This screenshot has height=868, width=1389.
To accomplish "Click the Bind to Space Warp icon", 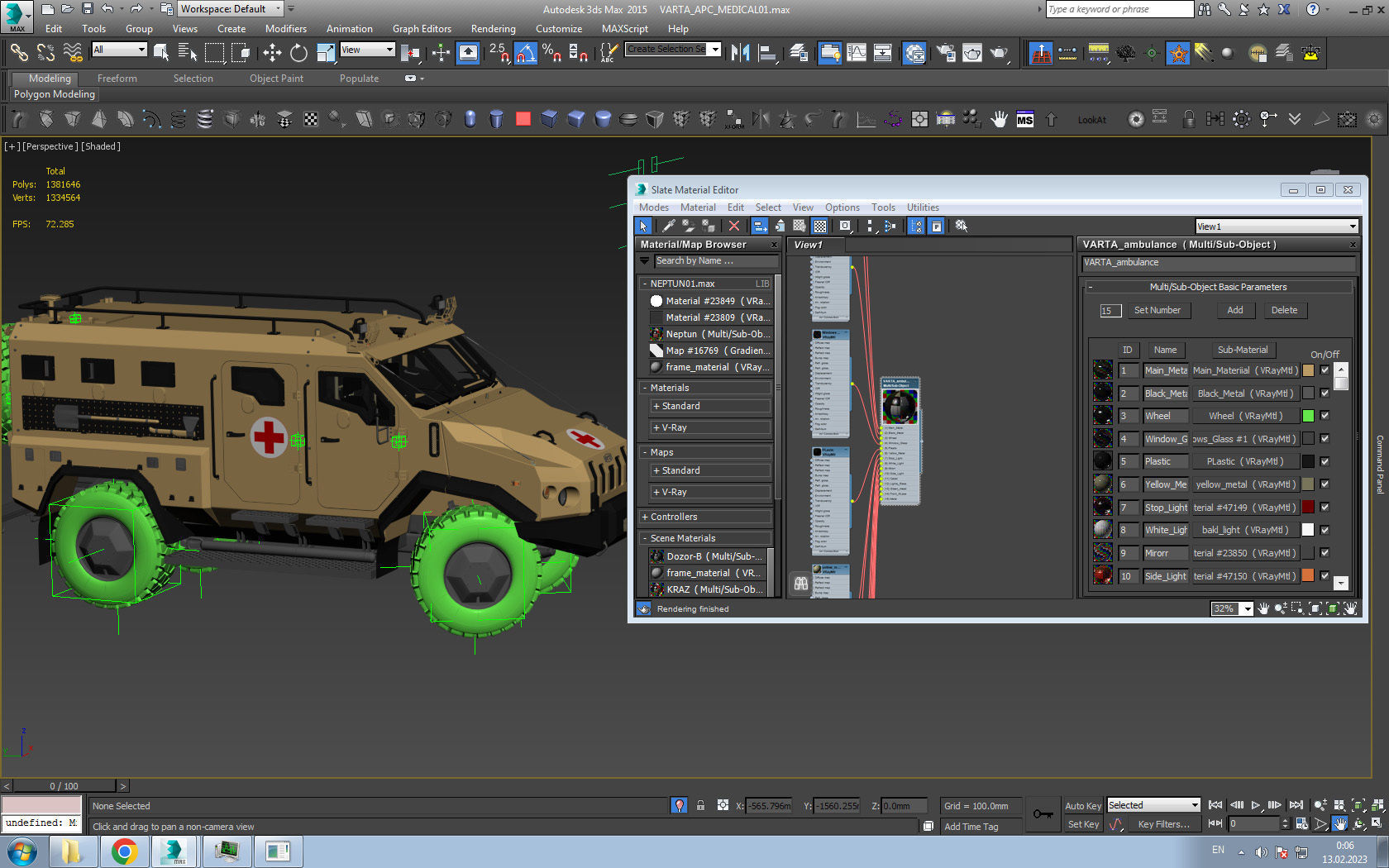I will (73, 53).
